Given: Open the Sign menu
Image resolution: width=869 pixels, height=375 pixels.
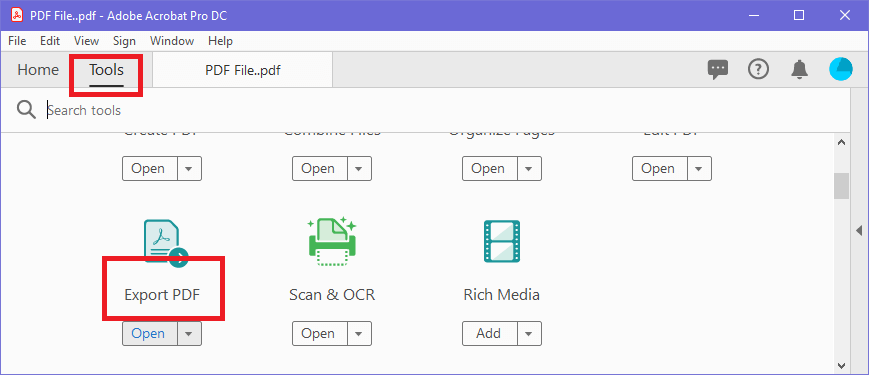Looking at the screenshot, I should (x=124, y=41).
